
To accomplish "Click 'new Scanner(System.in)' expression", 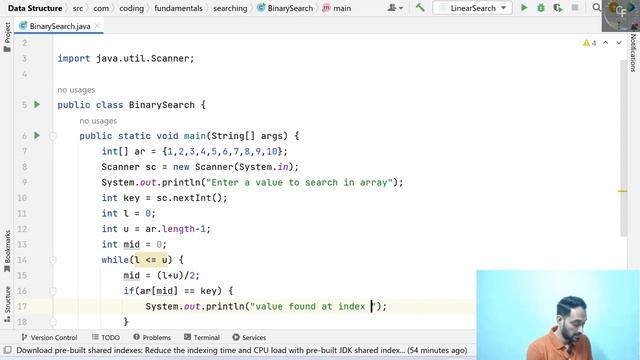I will 233,167.
